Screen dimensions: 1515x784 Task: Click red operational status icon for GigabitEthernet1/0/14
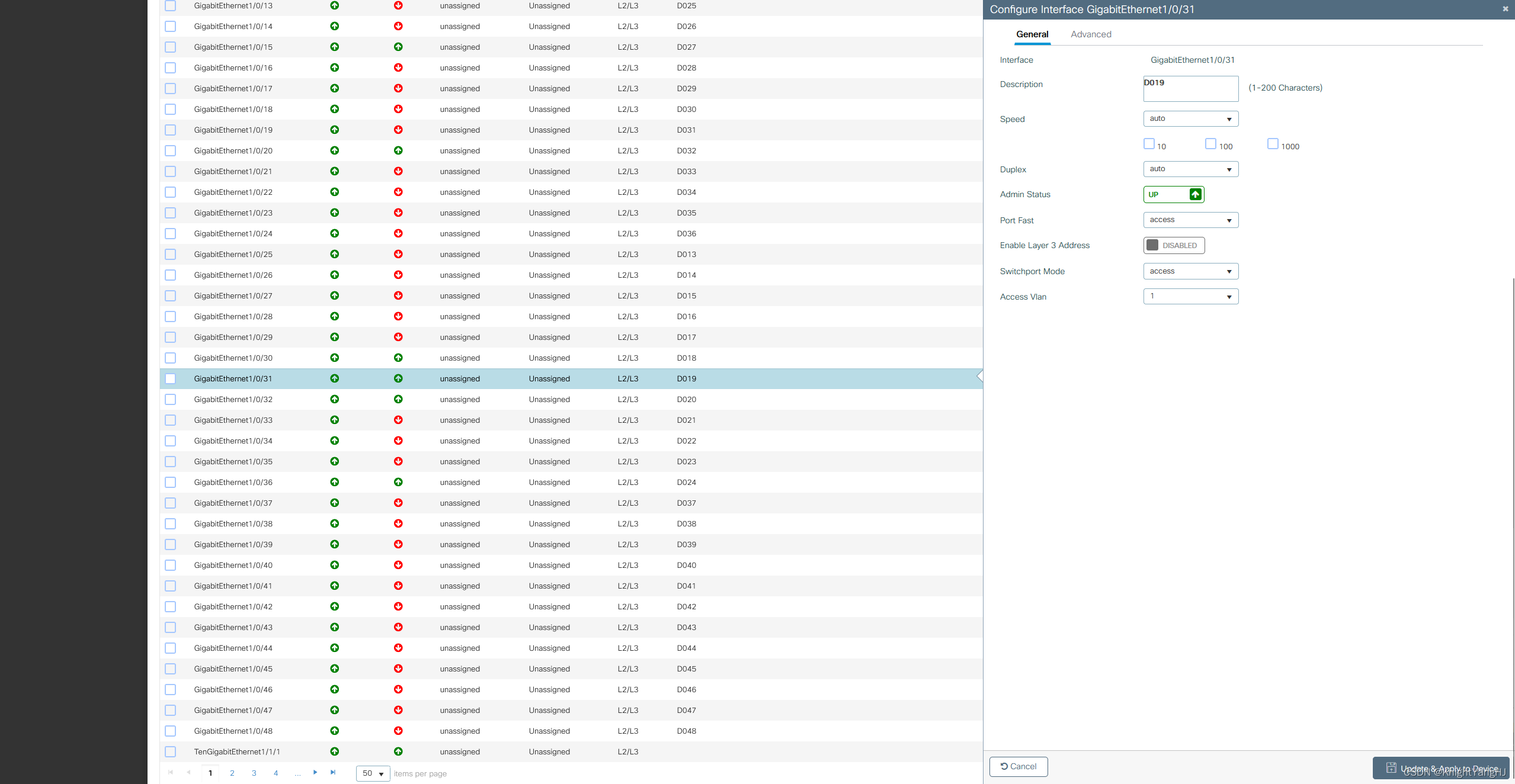click(x=398, y=26)
